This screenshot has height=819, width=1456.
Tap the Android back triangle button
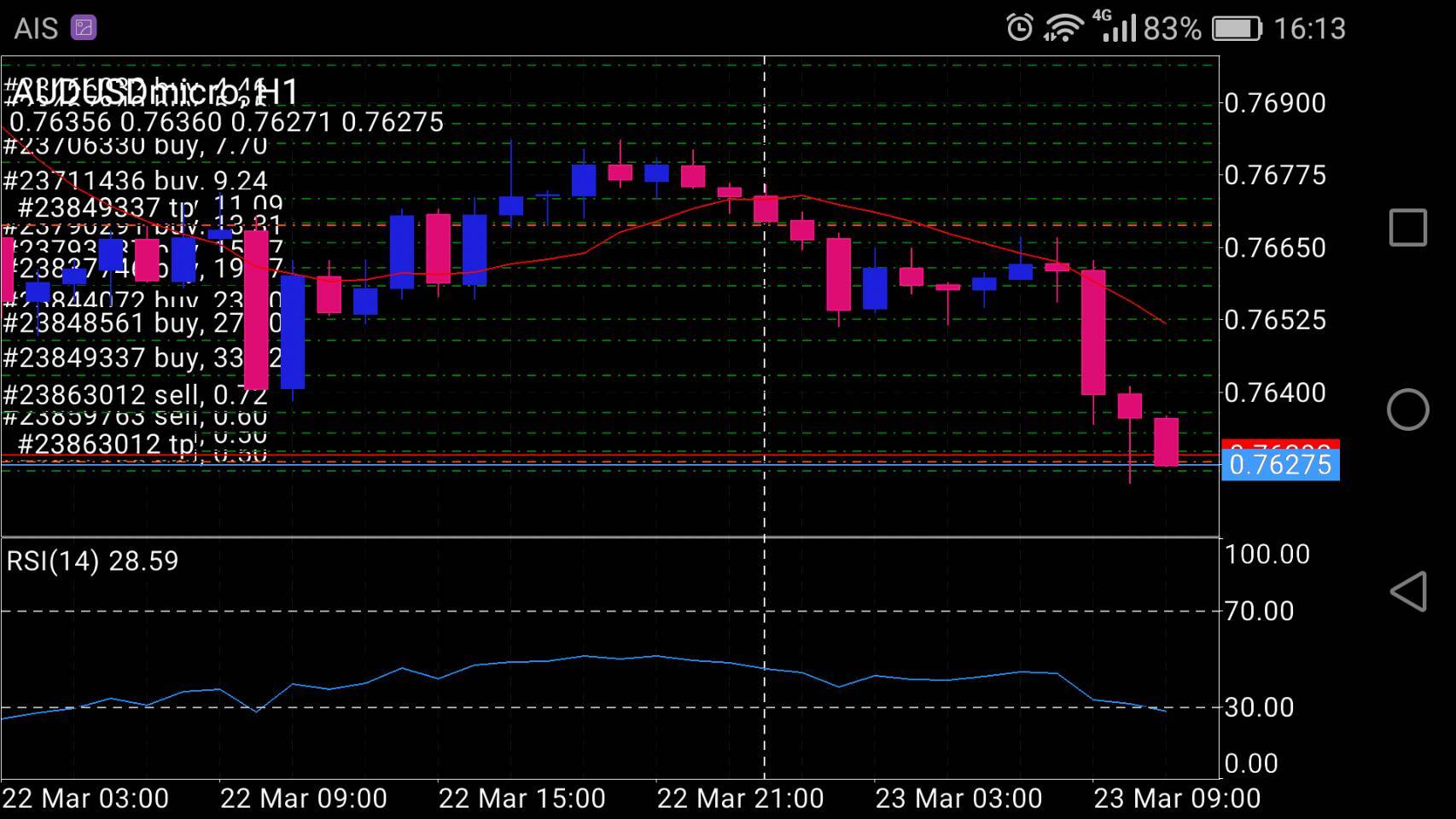click(x=1408, y=591)
